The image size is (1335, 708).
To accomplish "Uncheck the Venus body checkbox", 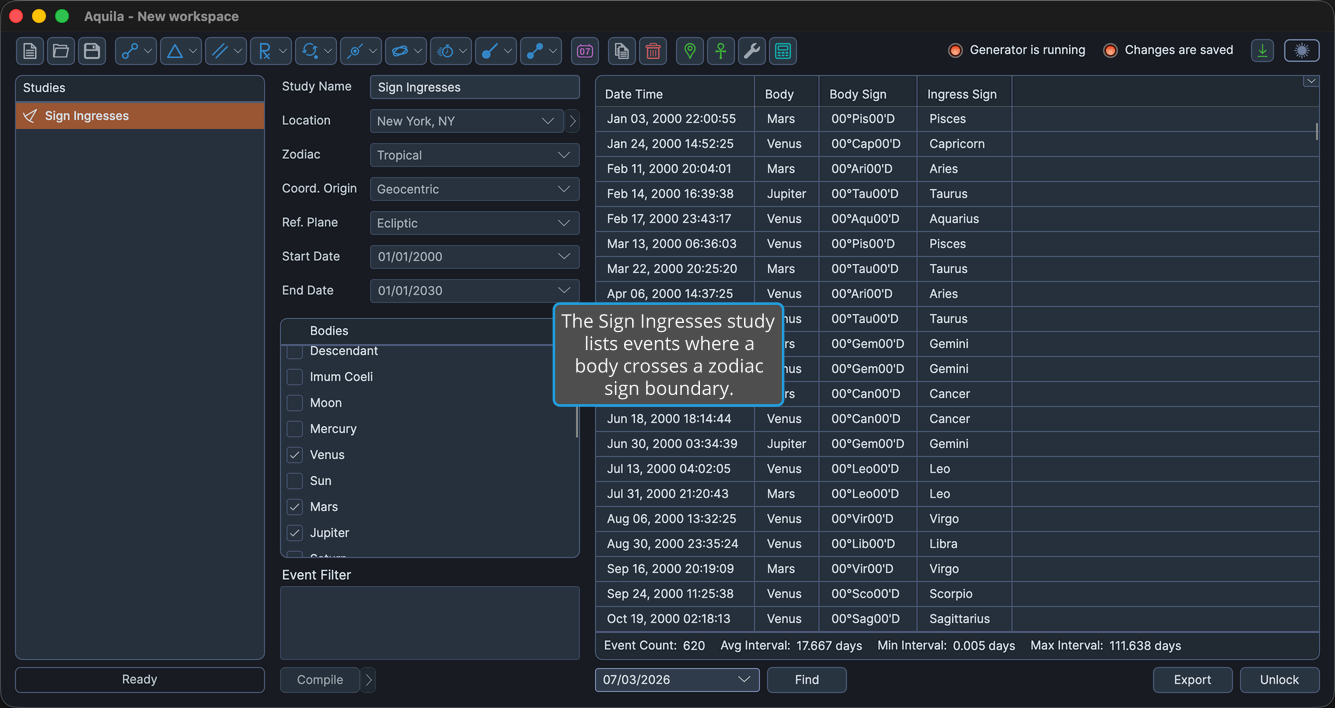I will point(295,455).
